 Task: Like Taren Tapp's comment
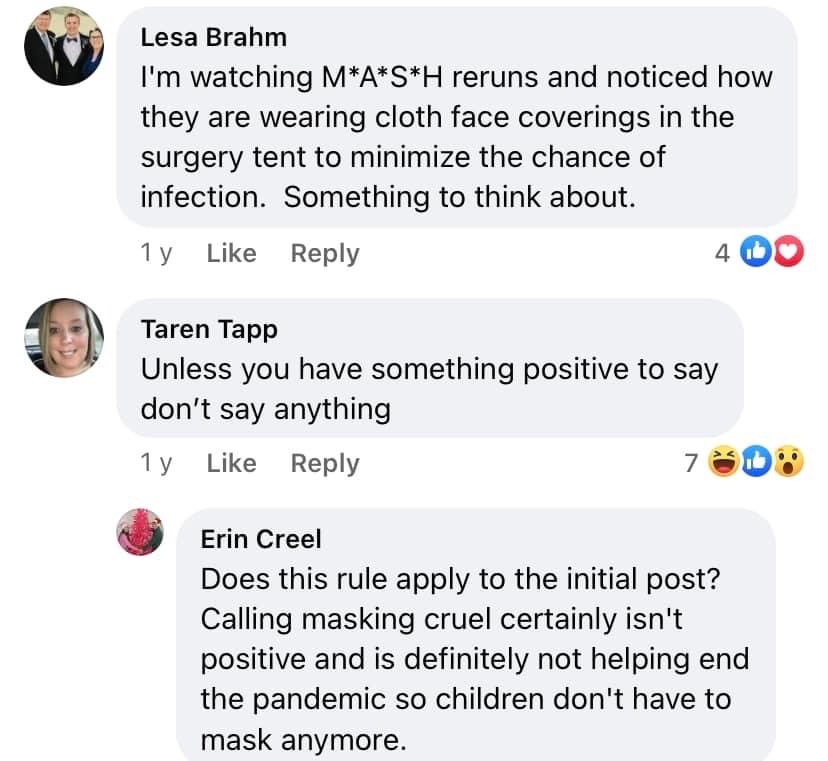(231, 464)
